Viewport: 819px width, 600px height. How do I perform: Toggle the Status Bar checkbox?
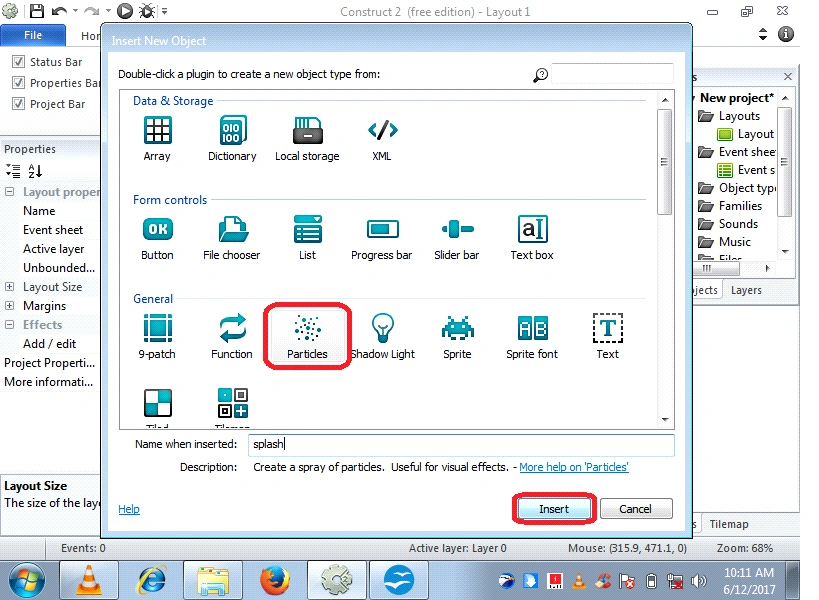pos(18,62)
